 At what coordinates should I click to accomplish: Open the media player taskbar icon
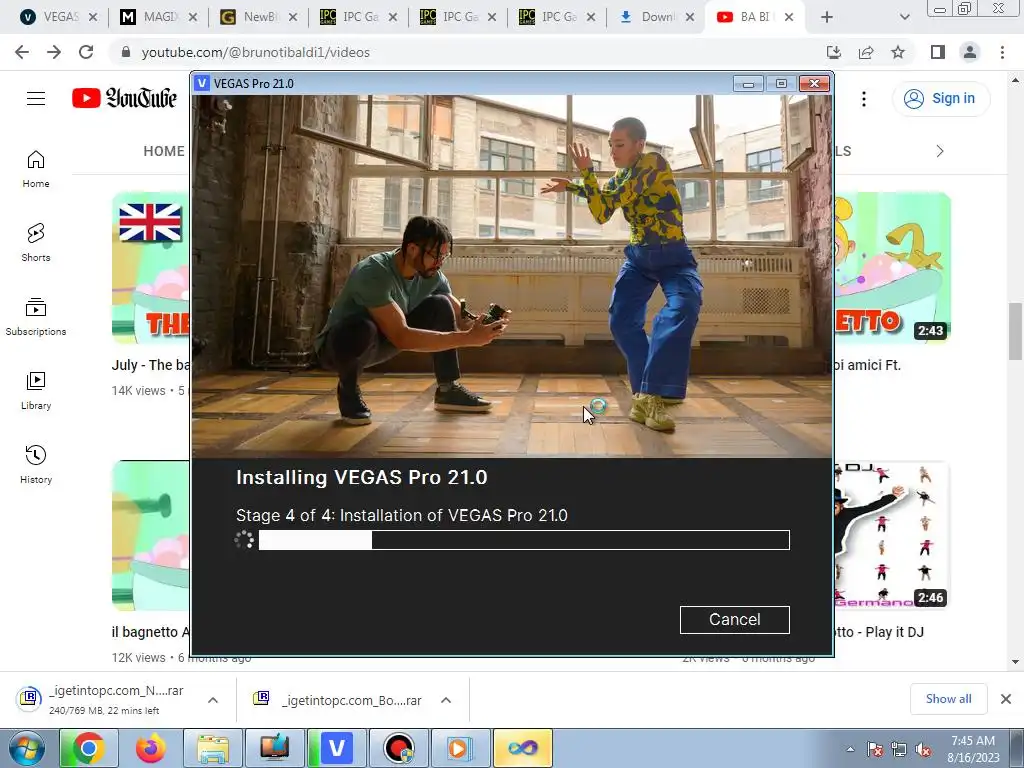tap(459, 748)
